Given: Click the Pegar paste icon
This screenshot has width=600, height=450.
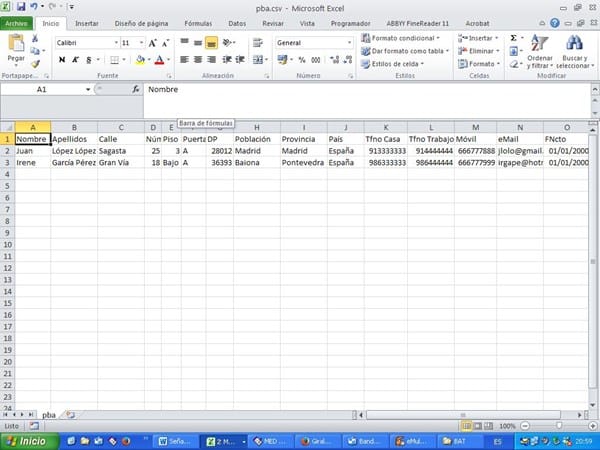Looking at the screenshot, I should click(16, 43).
